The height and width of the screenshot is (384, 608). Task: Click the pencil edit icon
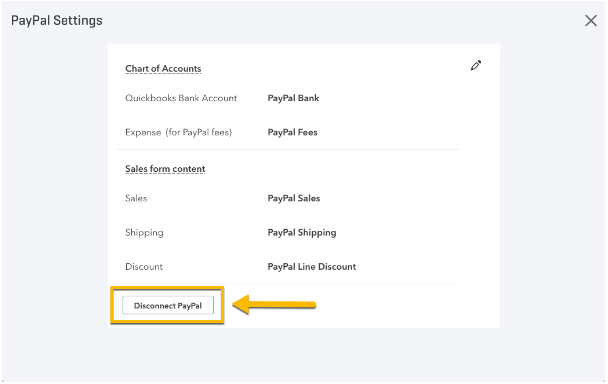click(x=476, y=66)
